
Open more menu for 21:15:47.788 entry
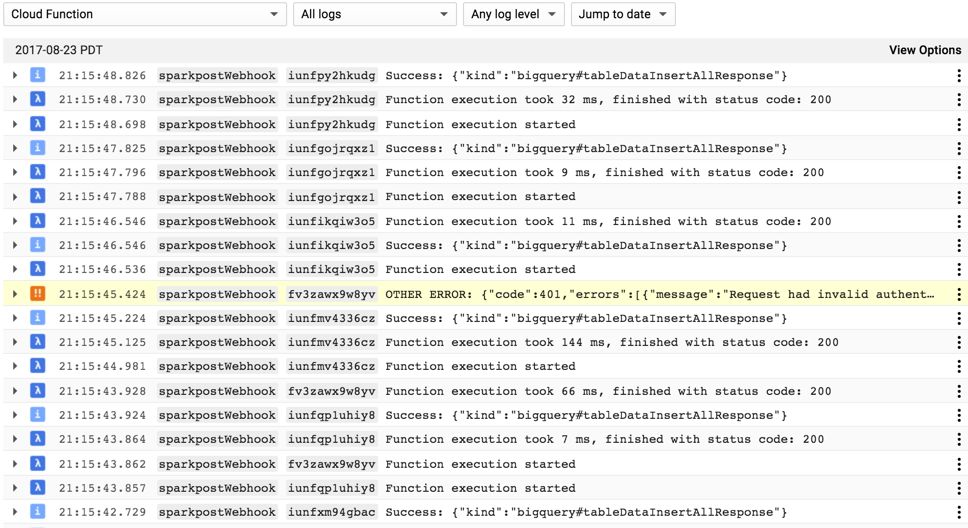(958, 196)
